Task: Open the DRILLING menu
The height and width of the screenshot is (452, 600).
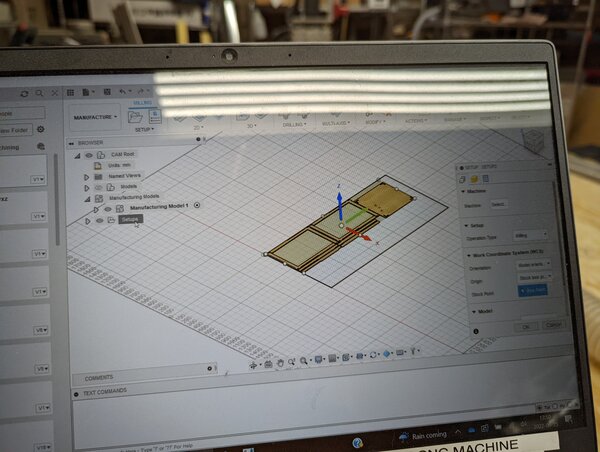Action: click(294, 124)
